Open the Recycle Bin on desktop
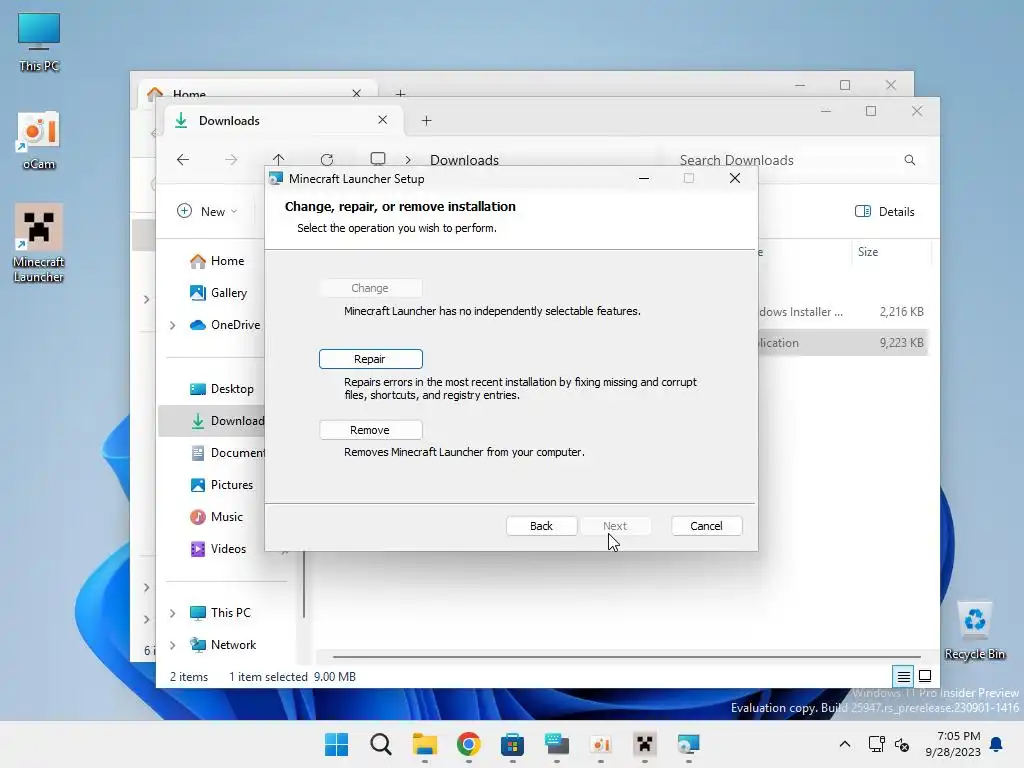Image resolution: width=1024 pixels, height=768 pixels. (x=975, y=630)
